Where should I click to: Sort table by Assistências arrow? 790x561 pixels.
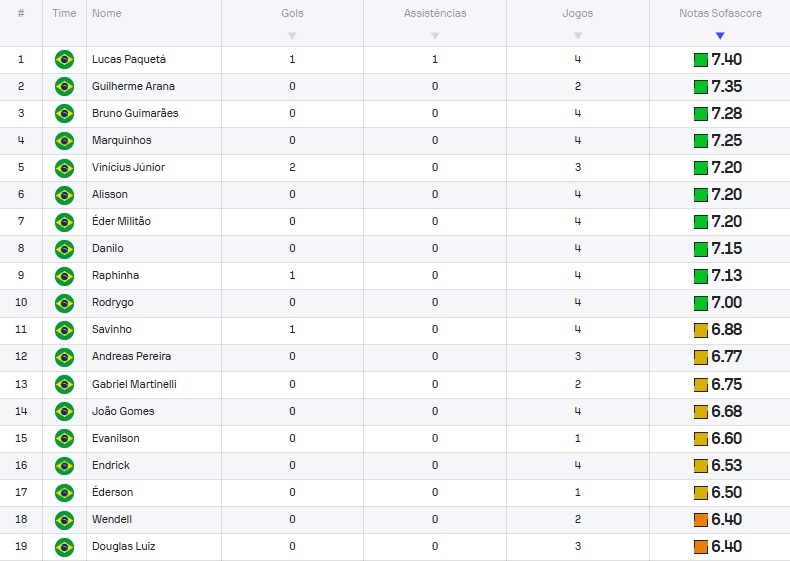point(435,36)
